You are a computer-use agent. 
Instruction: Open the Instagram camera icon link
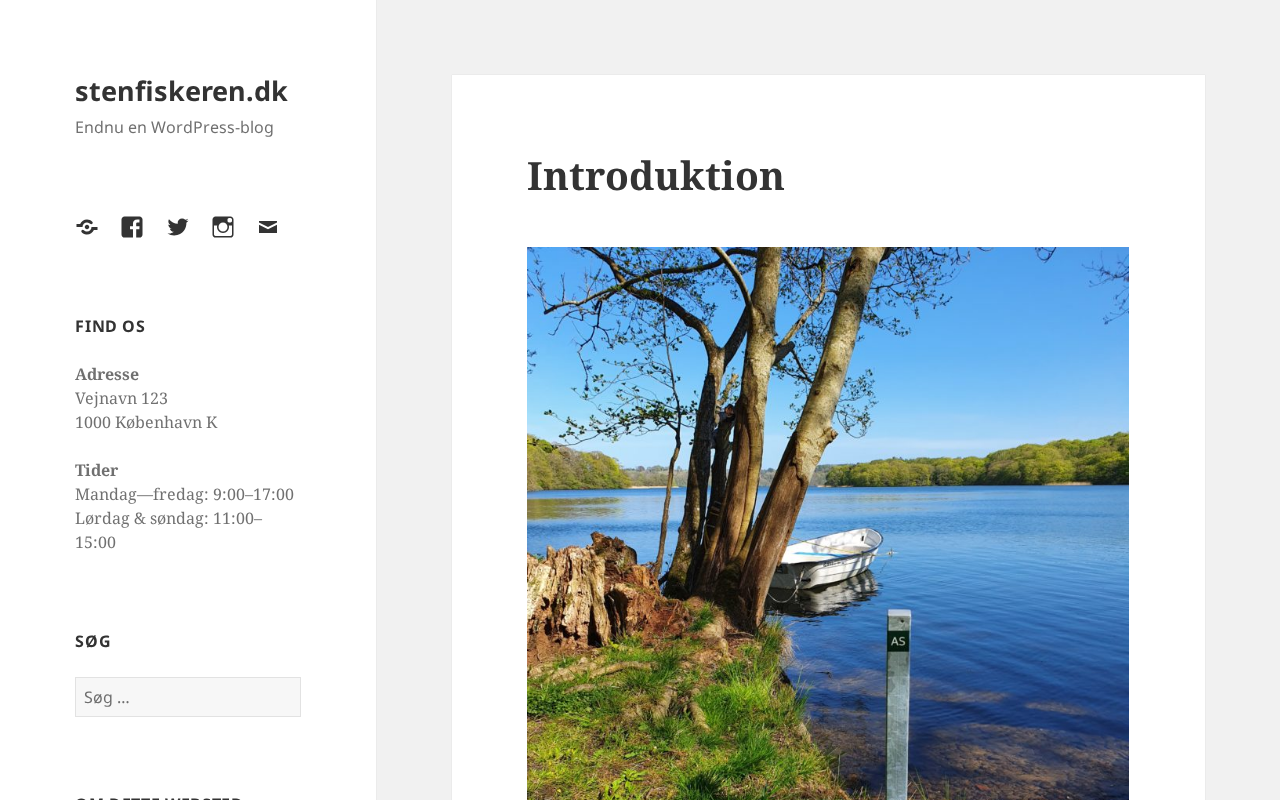(x=223, y=227)
